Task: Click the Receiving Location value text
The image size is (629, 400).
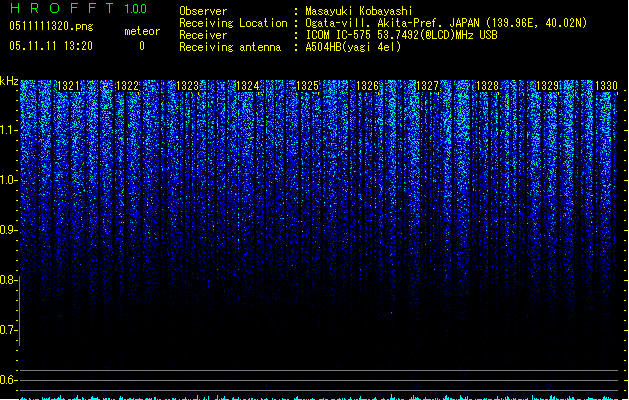Action: [x=446, y=23]
